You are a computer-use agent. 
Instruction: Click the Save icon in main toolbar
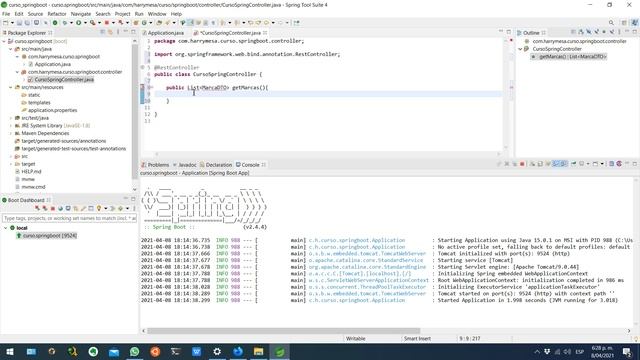pos(19,23)
